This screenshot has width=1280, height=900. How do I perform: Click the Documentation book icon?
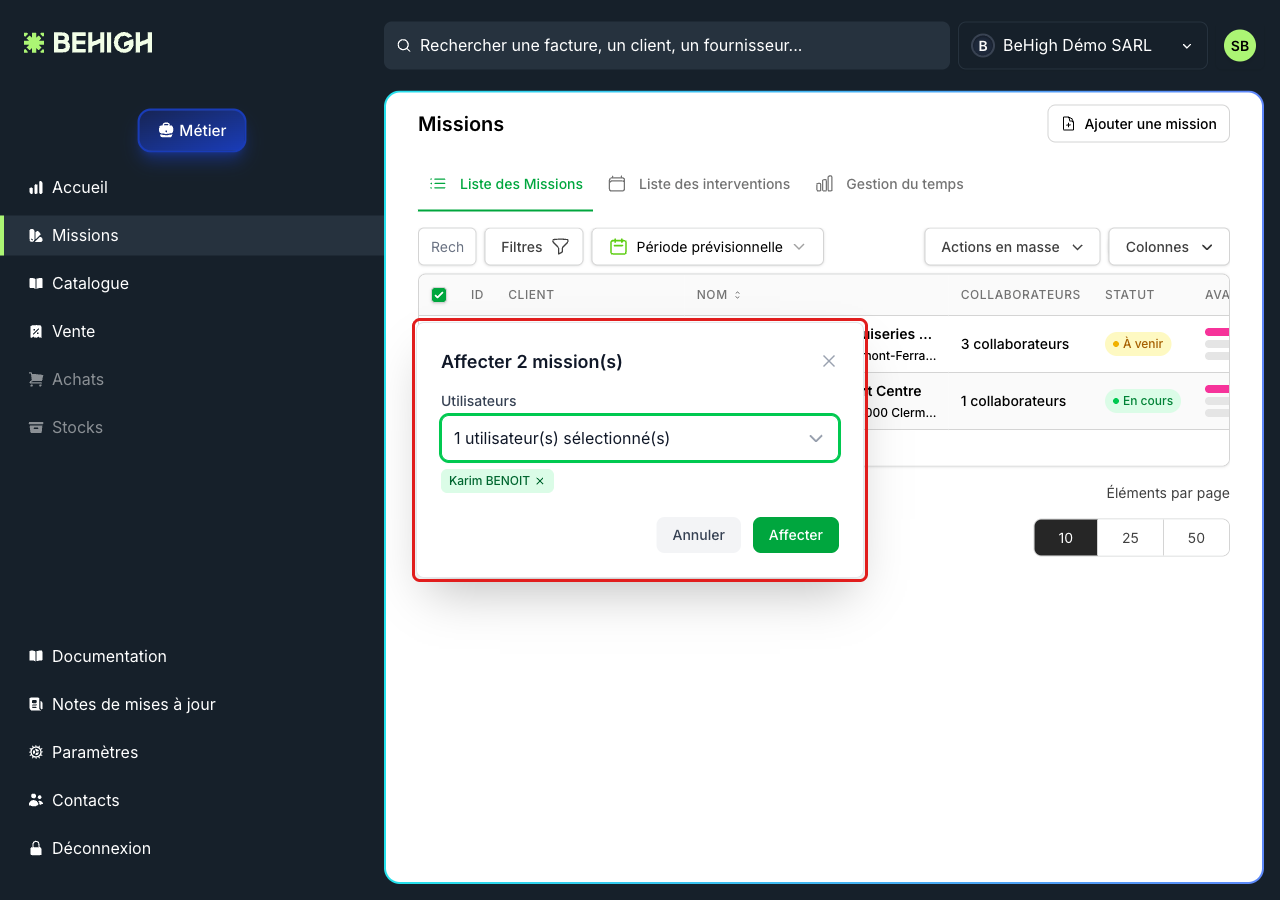point(36,656)
